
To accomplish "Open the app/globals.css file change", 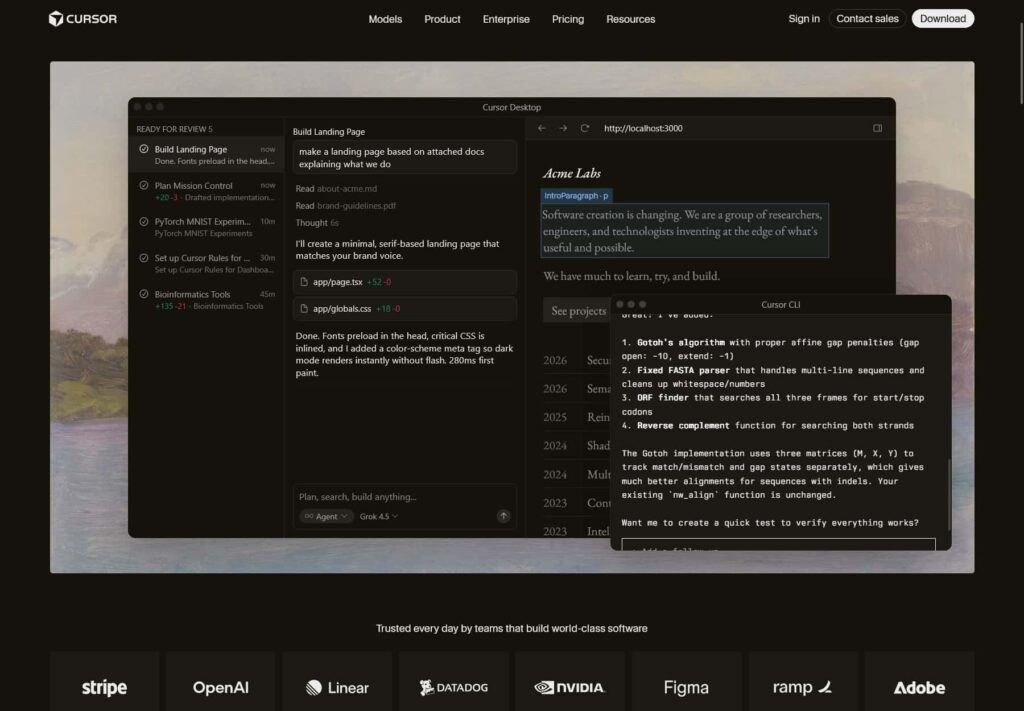I will tap(405, 309).
